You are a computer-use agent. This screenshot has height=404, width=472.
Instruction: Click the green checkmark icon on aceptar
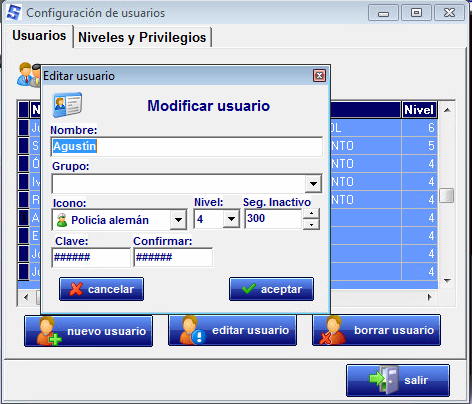249,288
